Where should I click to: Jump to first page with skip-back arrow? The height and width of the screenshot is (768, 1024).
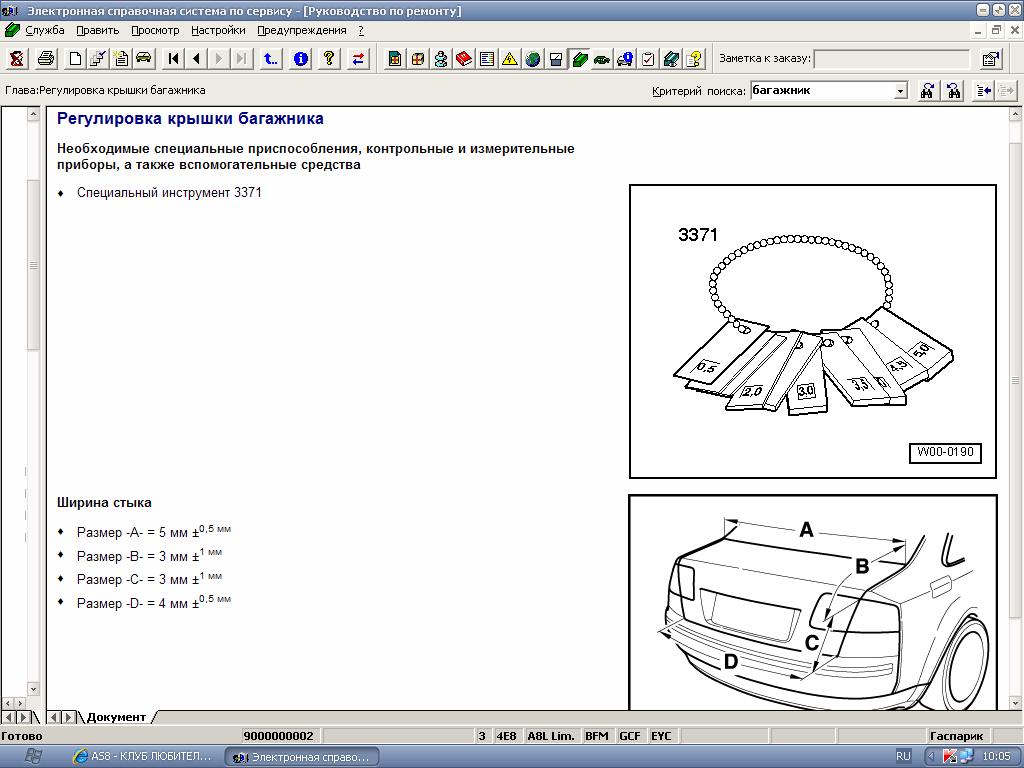[173, 59]
